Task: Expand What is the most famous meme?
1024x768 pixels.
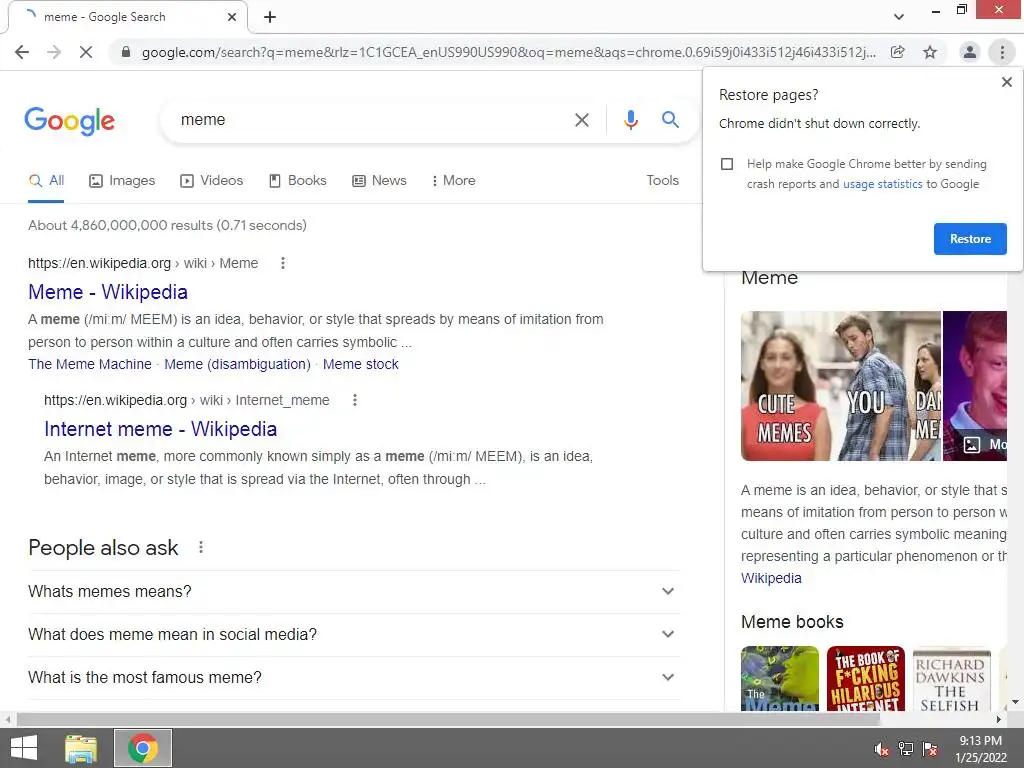Action: tap(353, 678)
